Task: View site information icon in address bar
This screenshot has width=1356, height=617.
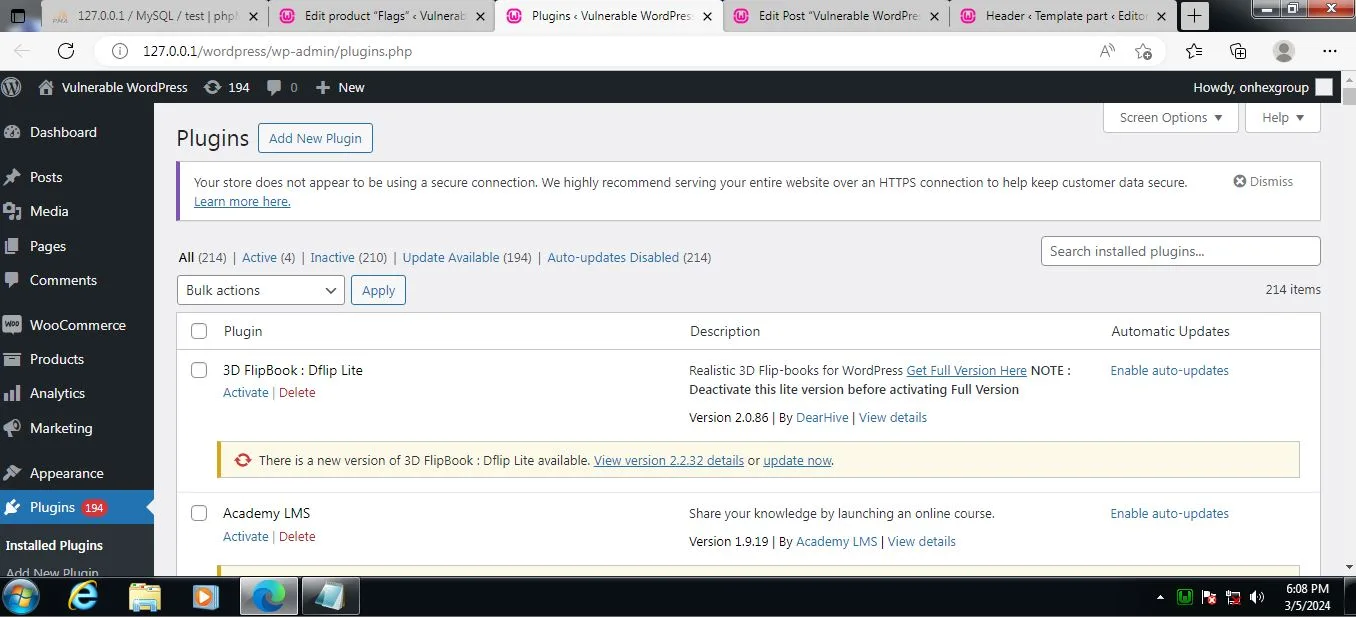Action: pos(120,51)
